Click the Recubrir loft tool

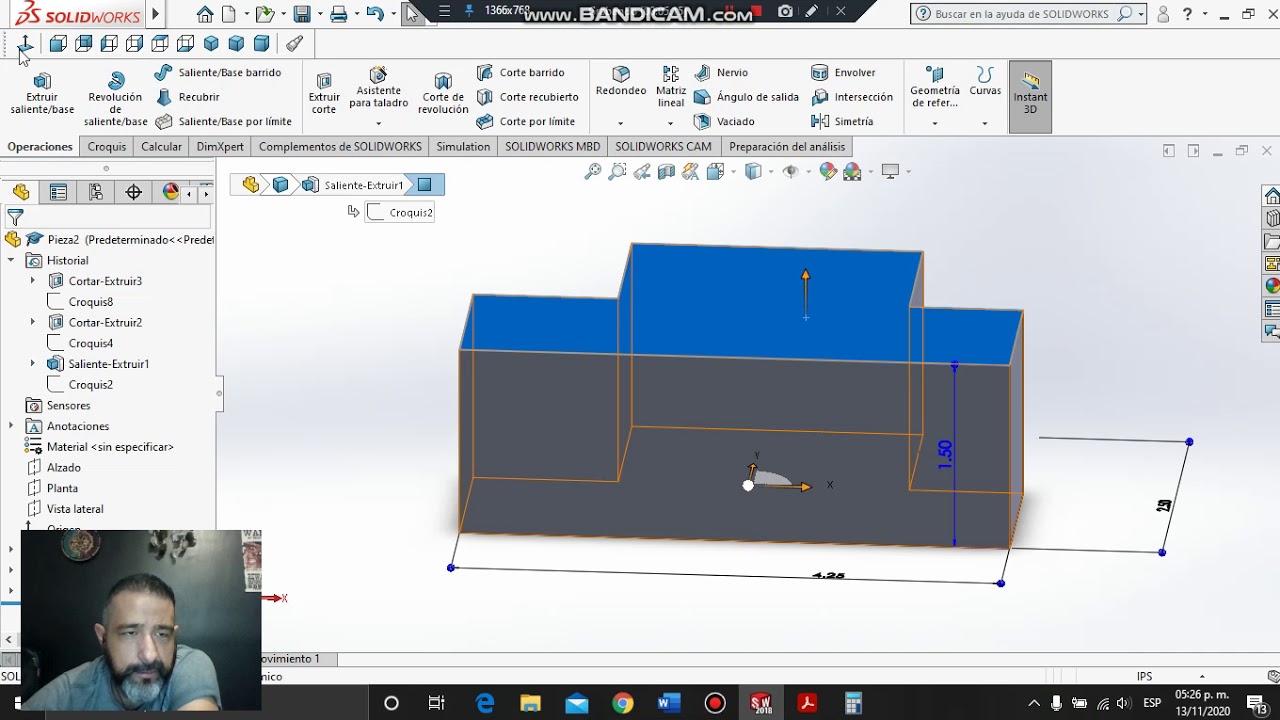pos(187,97)
